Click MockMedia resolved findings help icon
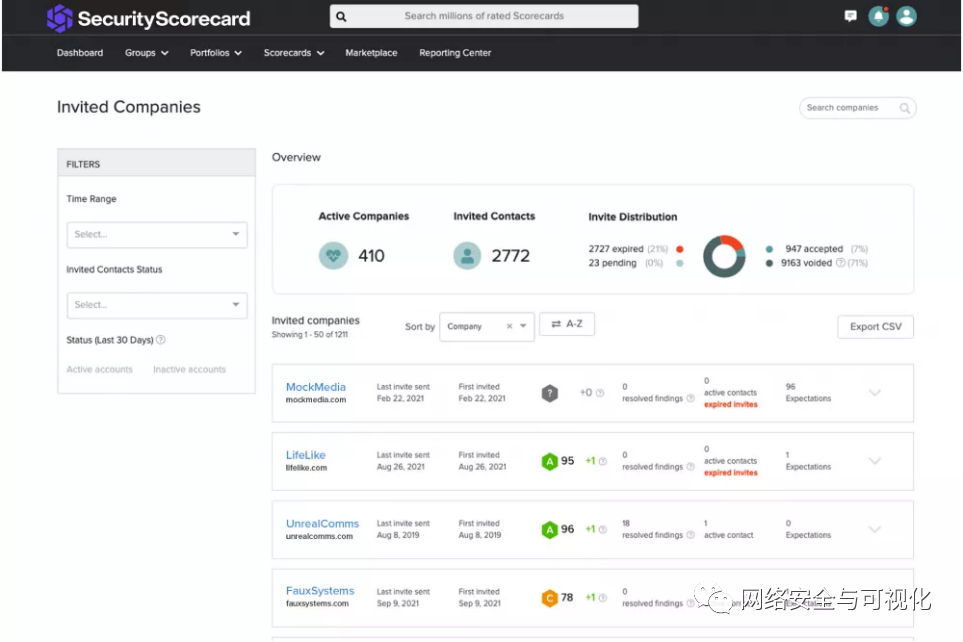Screen dimensions: 963x642 click(x=690, y=399)
